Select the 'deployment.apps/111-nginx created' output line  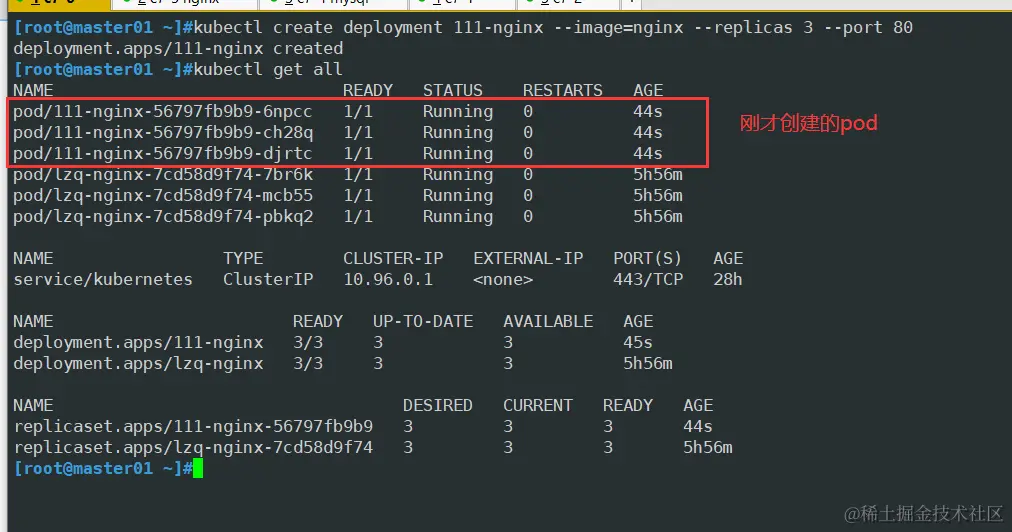click(x=178, y=48)
